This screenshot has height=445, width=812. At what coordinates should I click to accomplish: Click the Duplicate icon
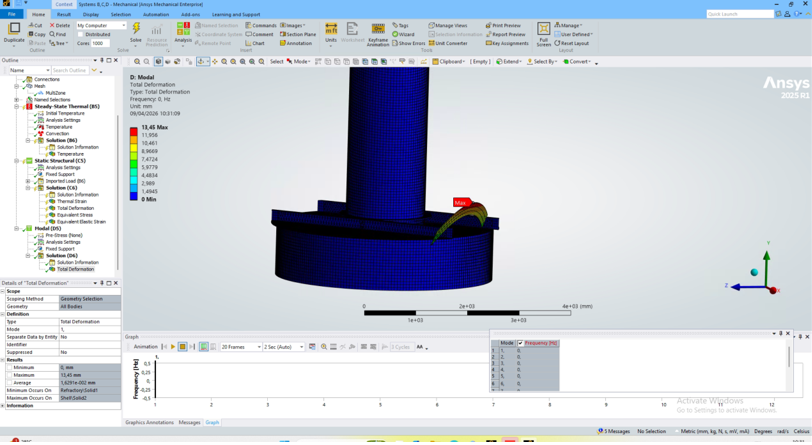(14, 29)
